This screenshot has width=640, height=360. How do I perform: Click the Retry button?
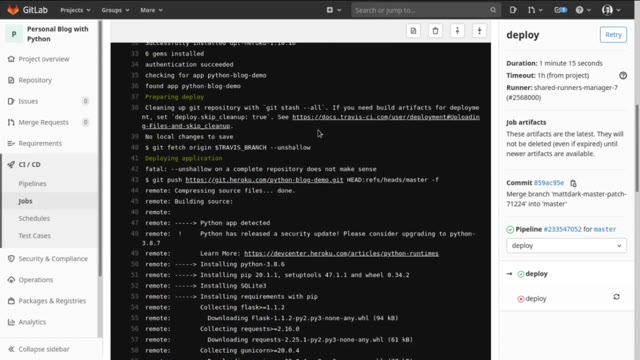(x=613, y=35)
